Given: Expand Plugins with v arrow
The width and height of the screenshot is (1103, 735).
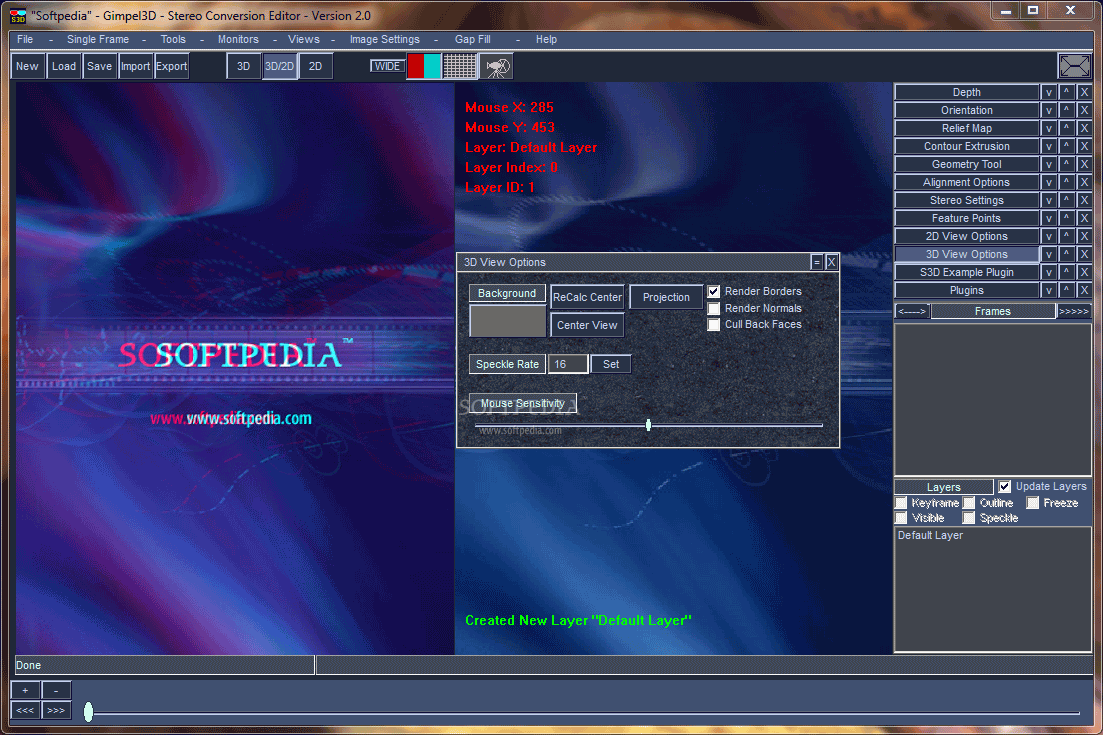Looking at the screenshot, I should (1049, 290).
